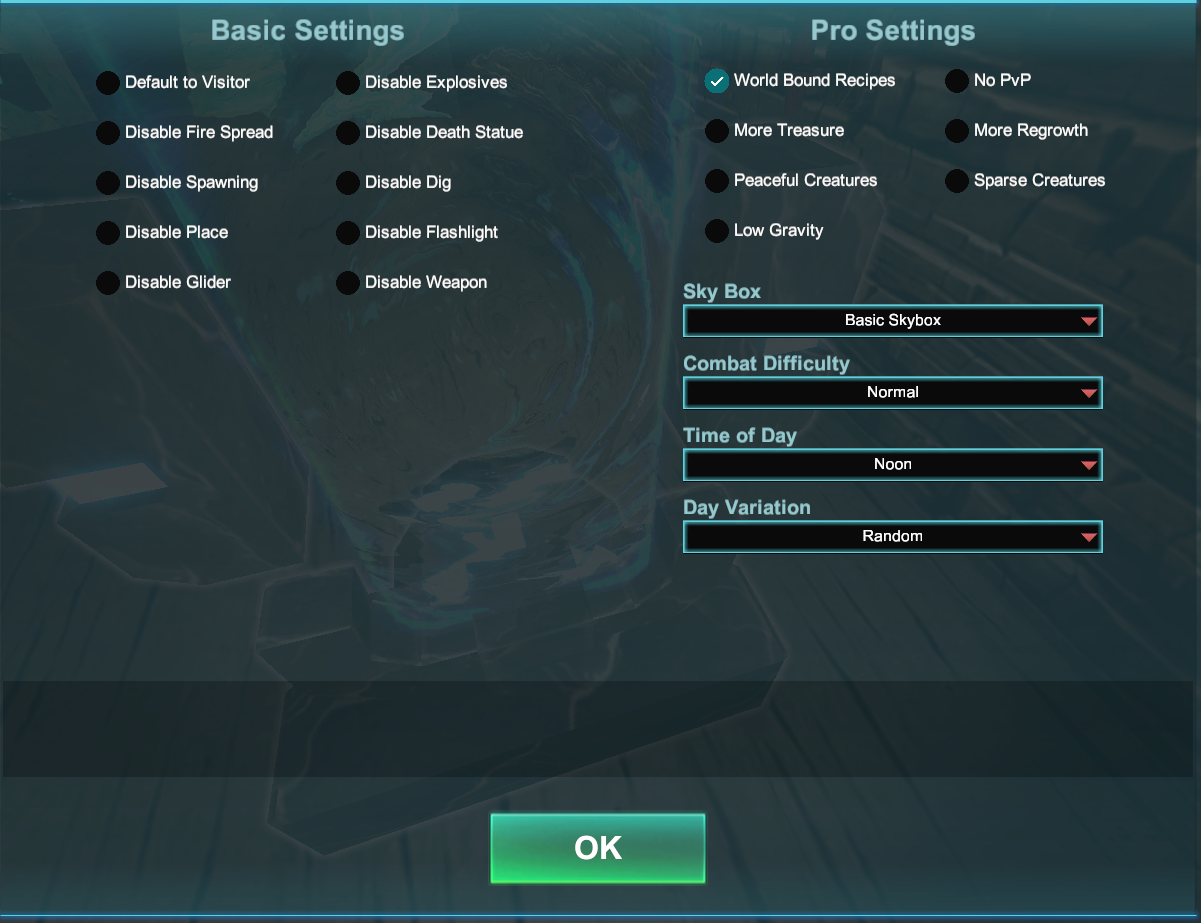This screenshot has height=923, width=1201.
Task: Toggle Disable Fire Spread checkbox
Action: click(108, 133)
